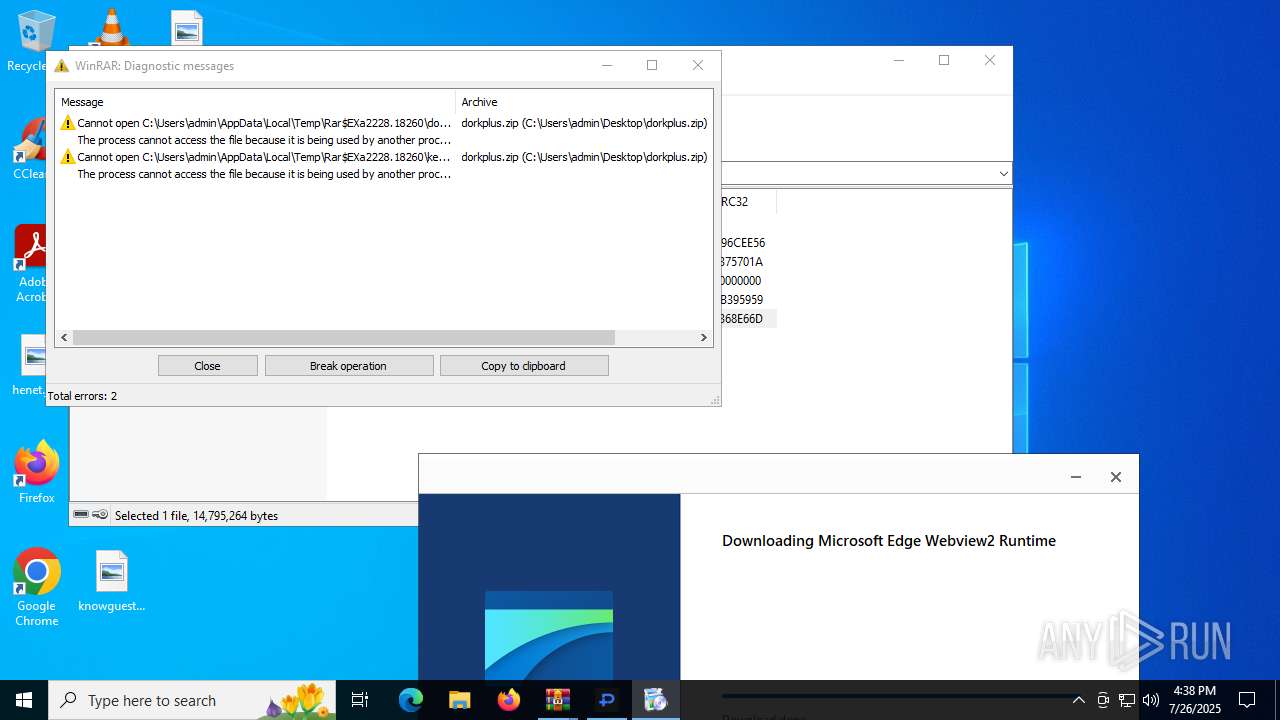This screenshot has height=720, width=1280.
Task: Open the installer app icon on the taskbar
Action: click(x=655, y=700)
